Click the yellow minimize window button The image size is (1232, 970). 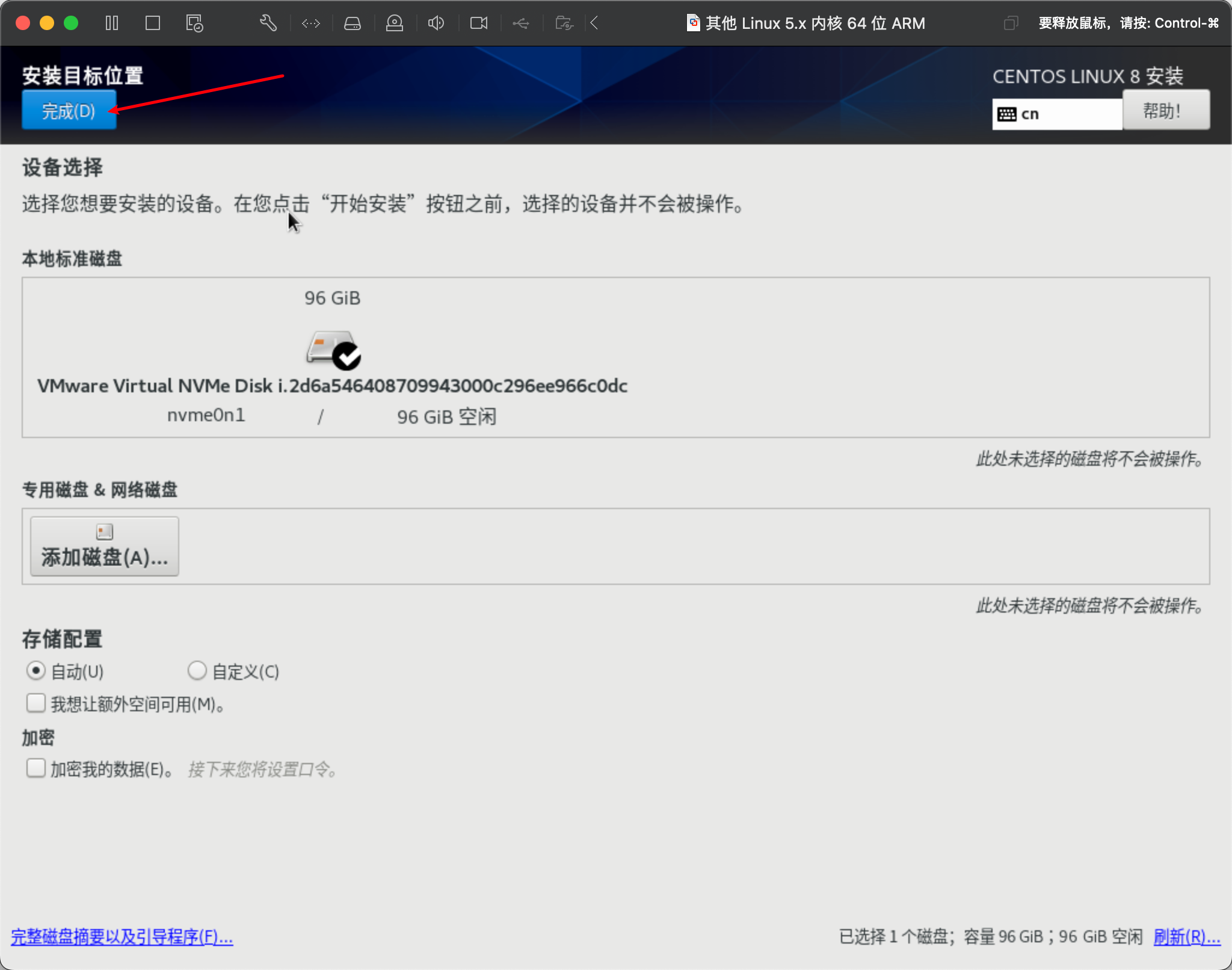pos(47,23)
